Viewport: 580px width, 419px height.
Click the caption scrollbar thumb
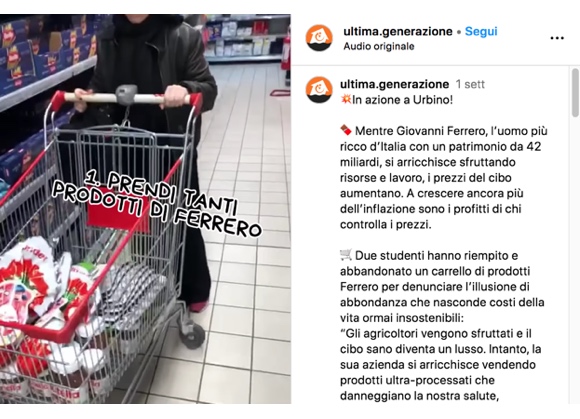[x=575, y=93]
